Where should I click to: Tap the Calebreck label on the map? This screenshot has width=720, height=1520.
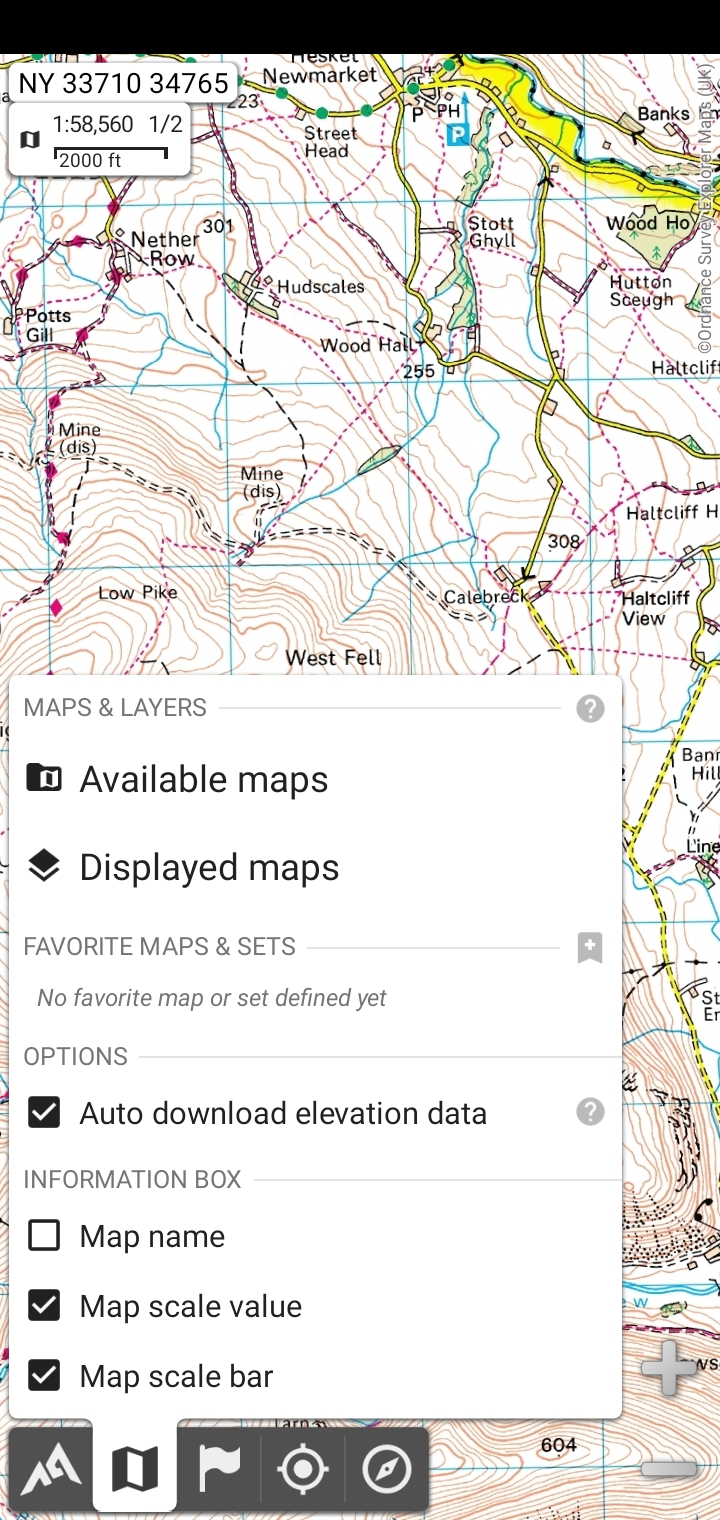pyautogui.click(x=484, y=597)
